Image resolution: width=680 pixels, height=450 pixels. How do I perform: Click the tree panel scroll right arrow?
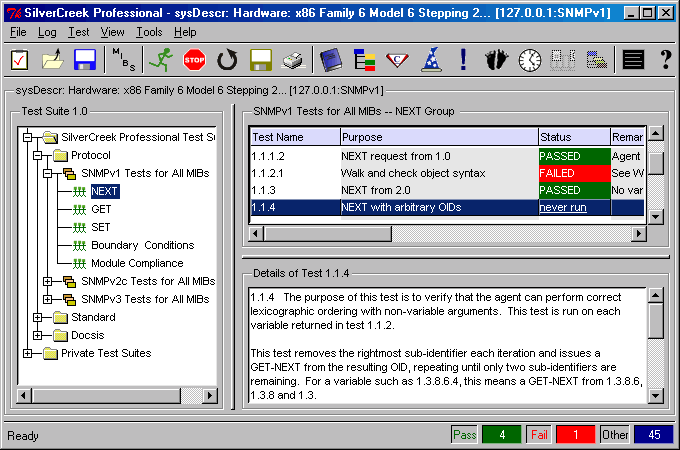pos(210,395)
